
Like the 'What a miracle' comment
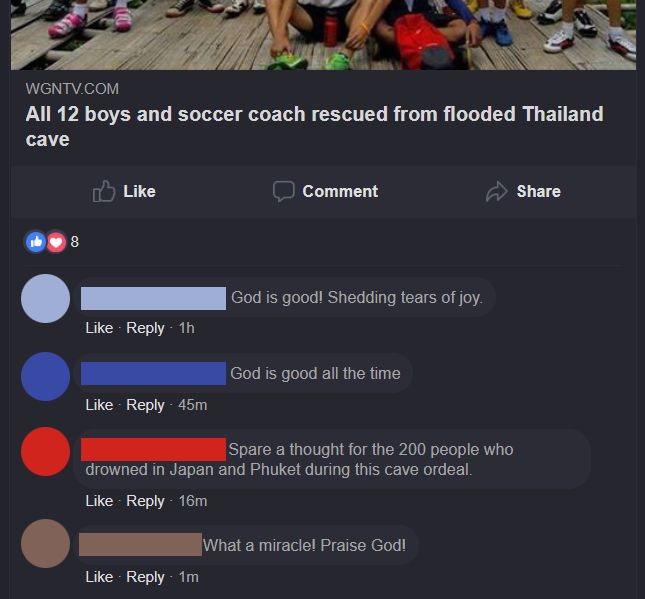point(99,577)
